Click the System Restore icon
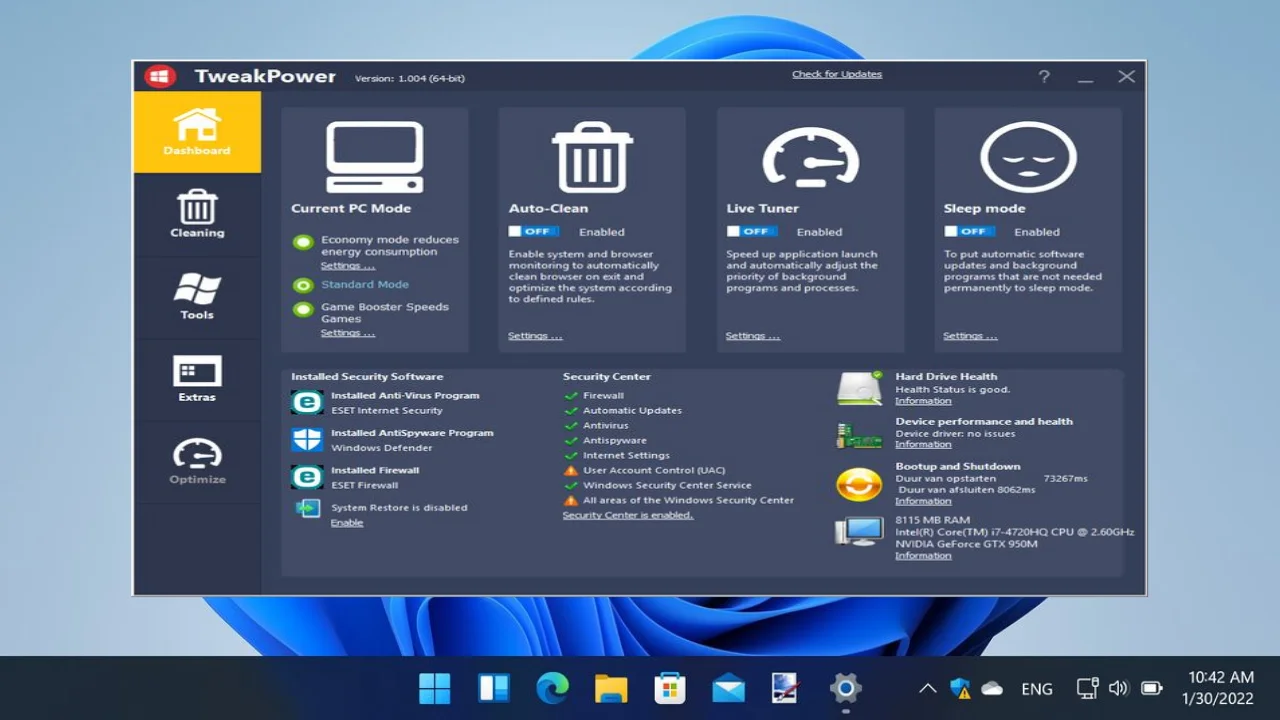Viewport: 1280px width, 720px height. point(307,508)
